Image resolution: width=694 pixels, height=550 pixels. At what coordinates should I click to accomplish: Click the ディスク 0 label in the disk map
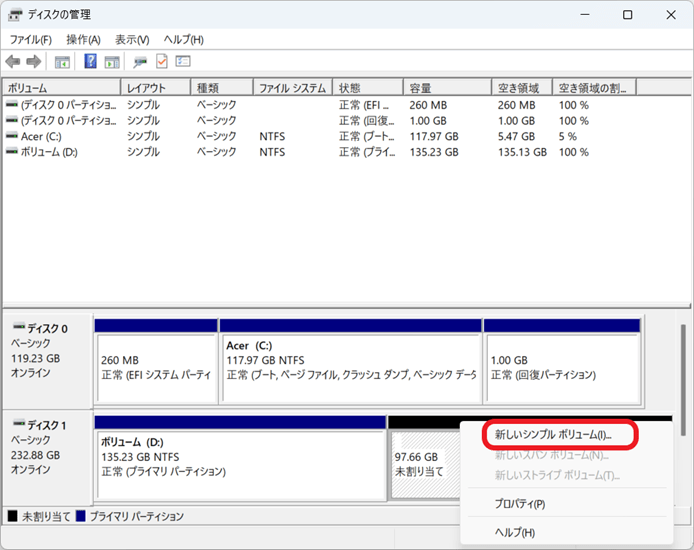pyautogui.click(x=48, y=328)
